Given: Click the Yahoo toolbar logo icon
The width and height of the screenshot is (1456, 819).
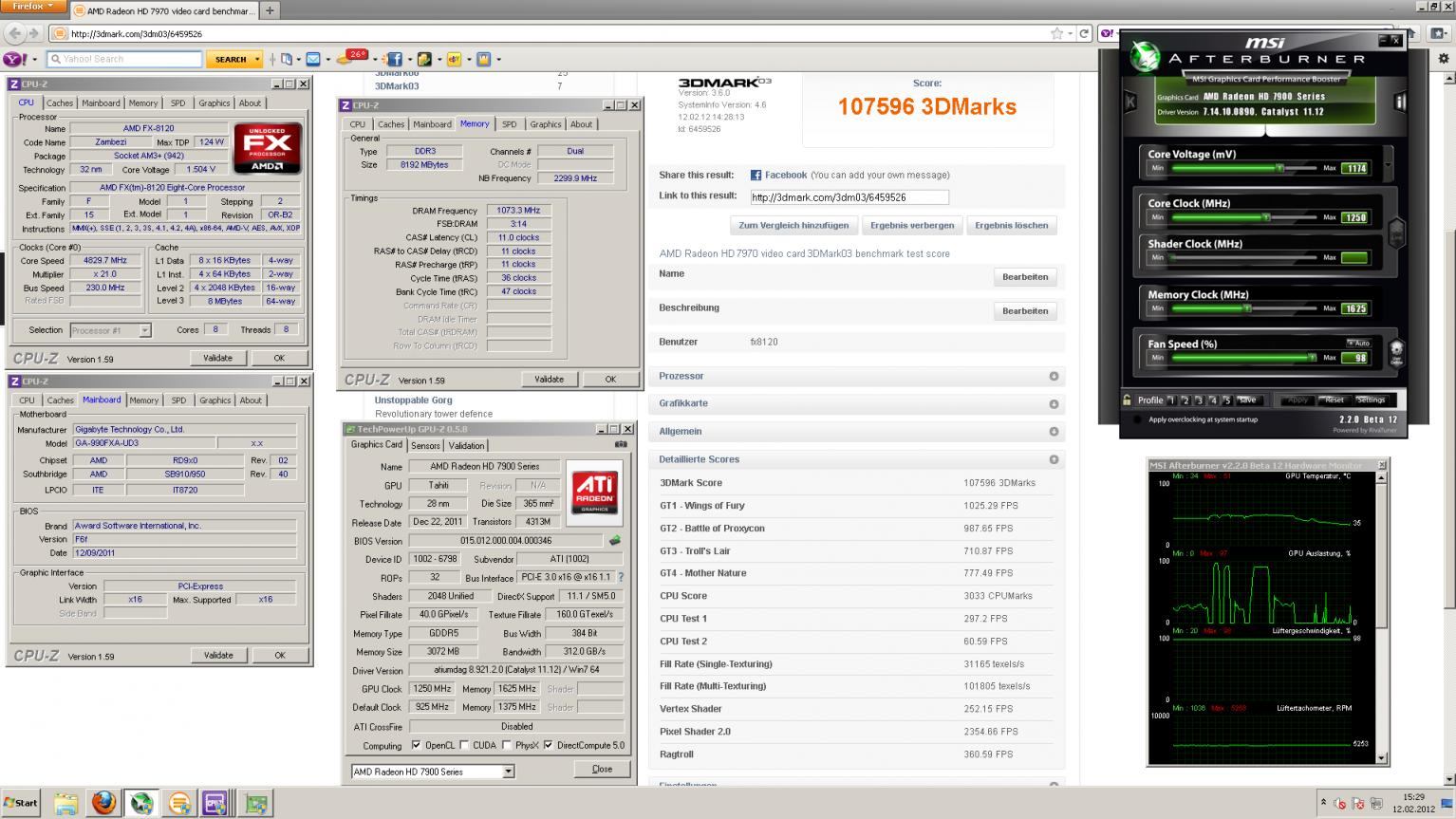Looking at the screenshot, I should point(13,59).
